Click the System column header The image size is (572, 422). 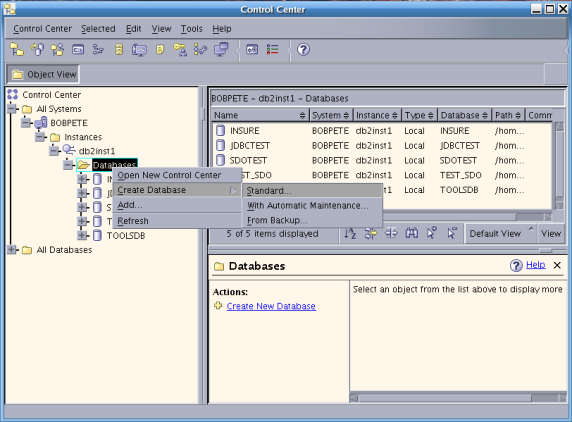(331, 115)
